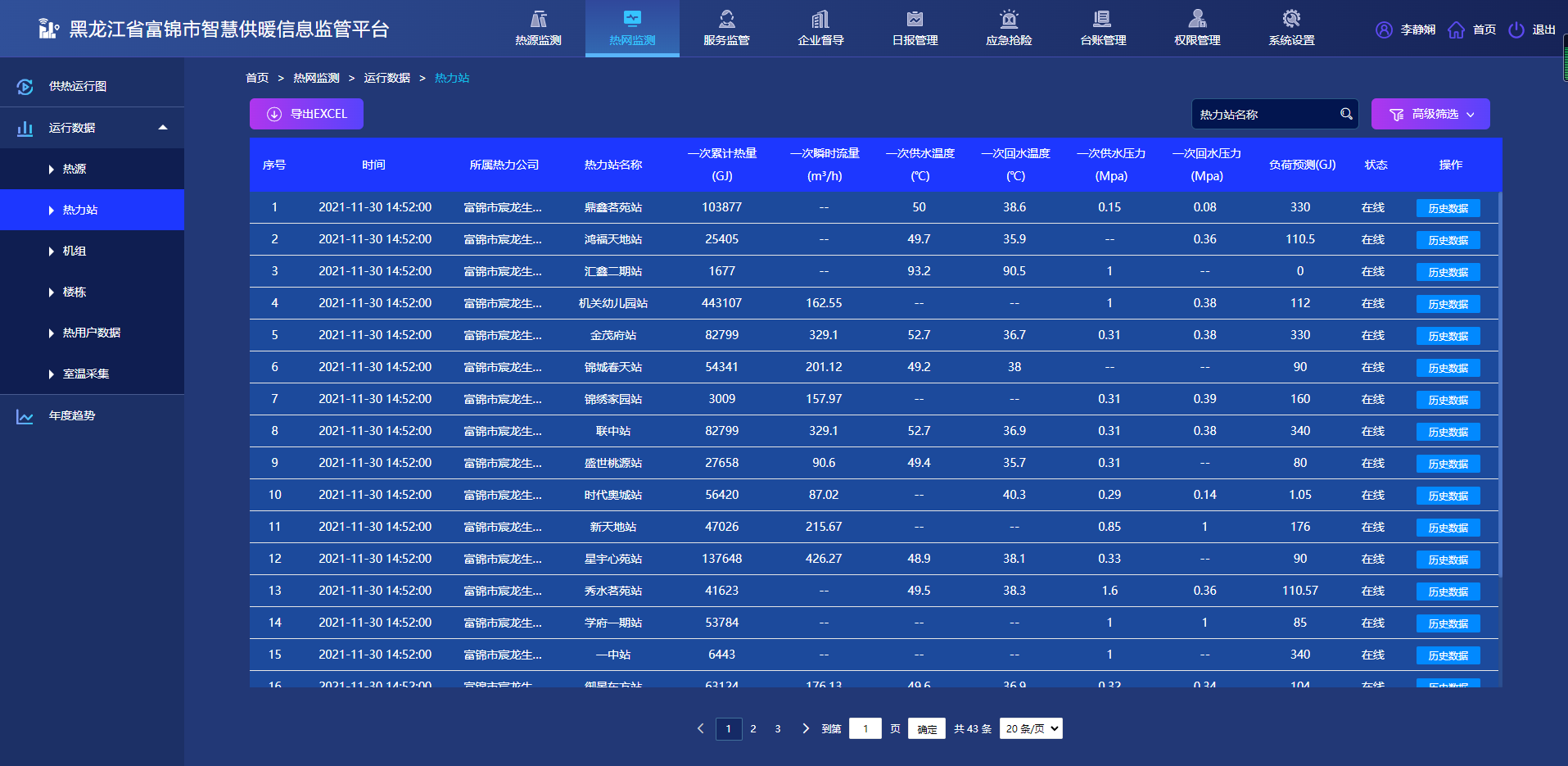The height and width of the screenshot is (766, 1568).
Task: Expand the 楼栋 tree item arrow
Action: tap(51, 292)
